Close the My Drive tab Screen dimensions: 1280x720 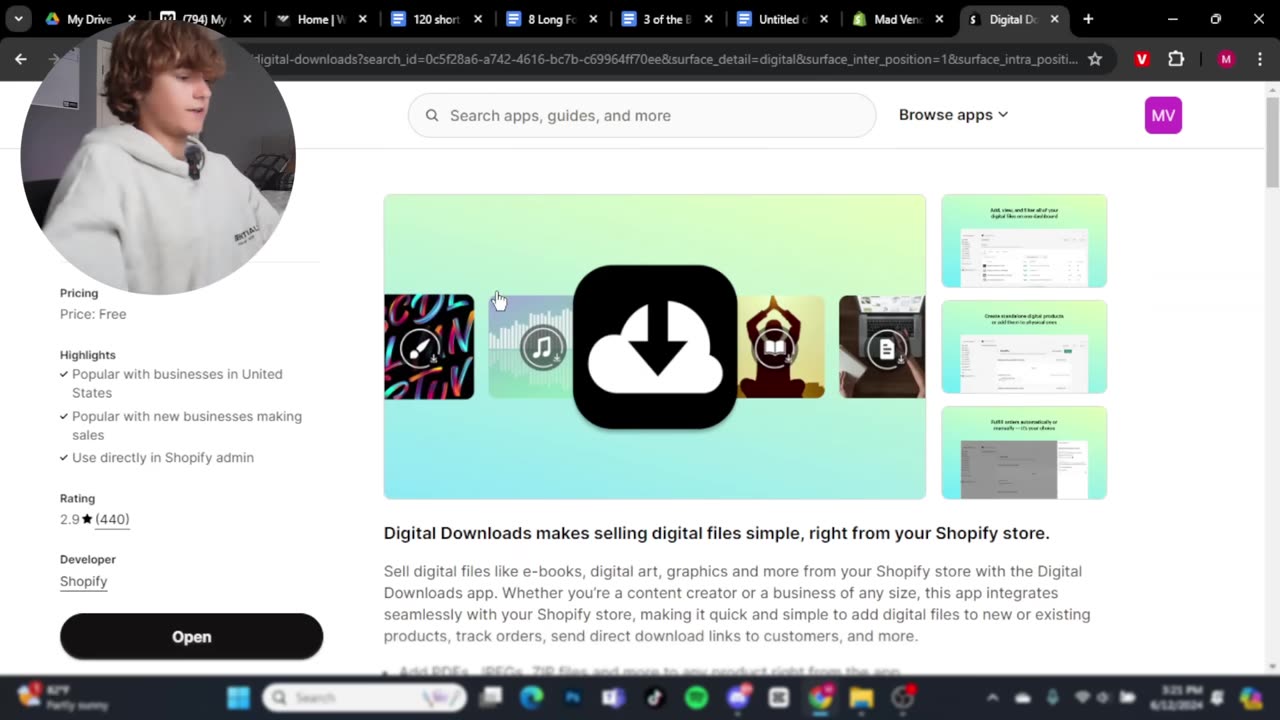pos(131,19)
